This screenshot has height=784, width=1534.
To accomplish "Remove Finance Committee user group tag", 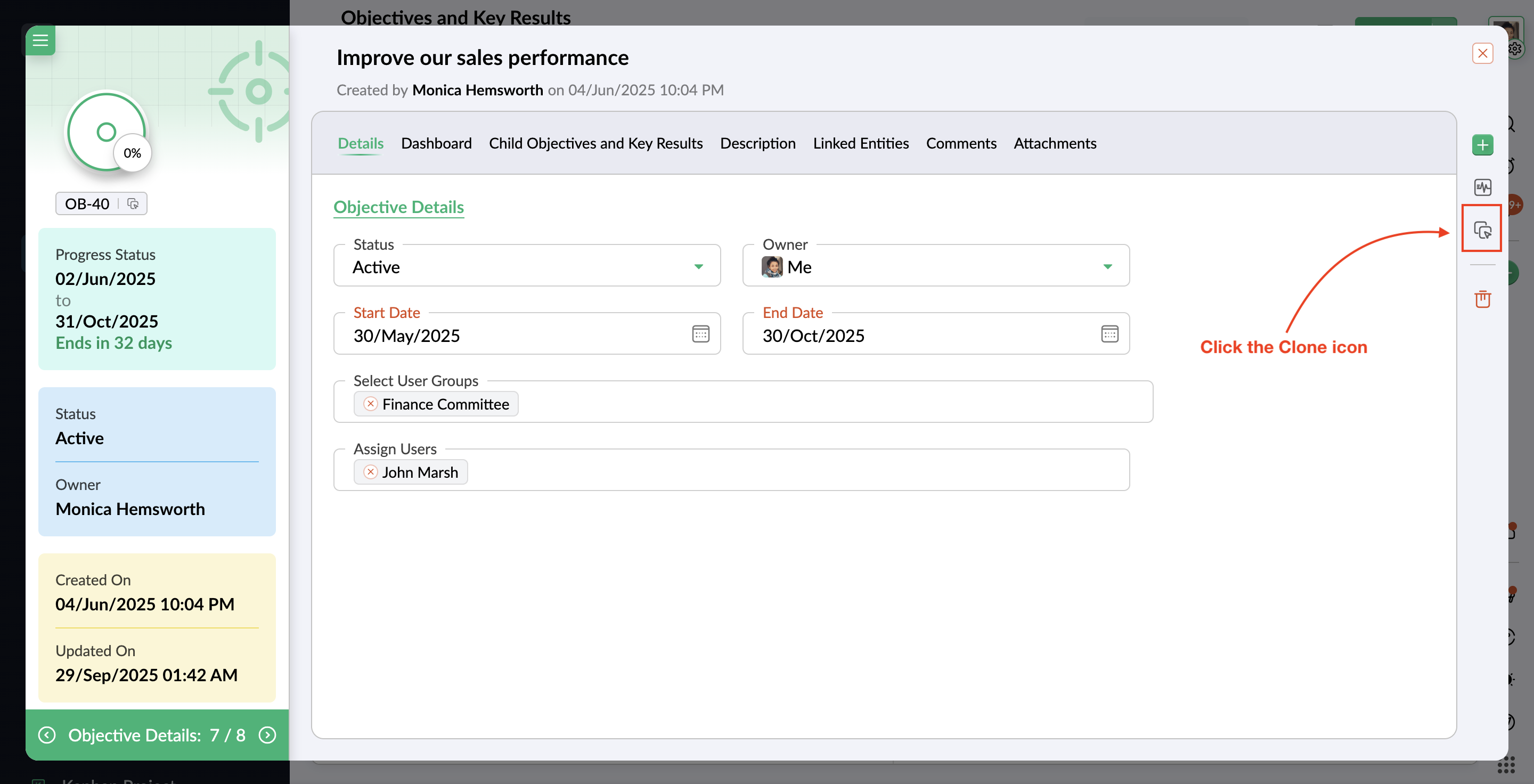I will [370, 404].
